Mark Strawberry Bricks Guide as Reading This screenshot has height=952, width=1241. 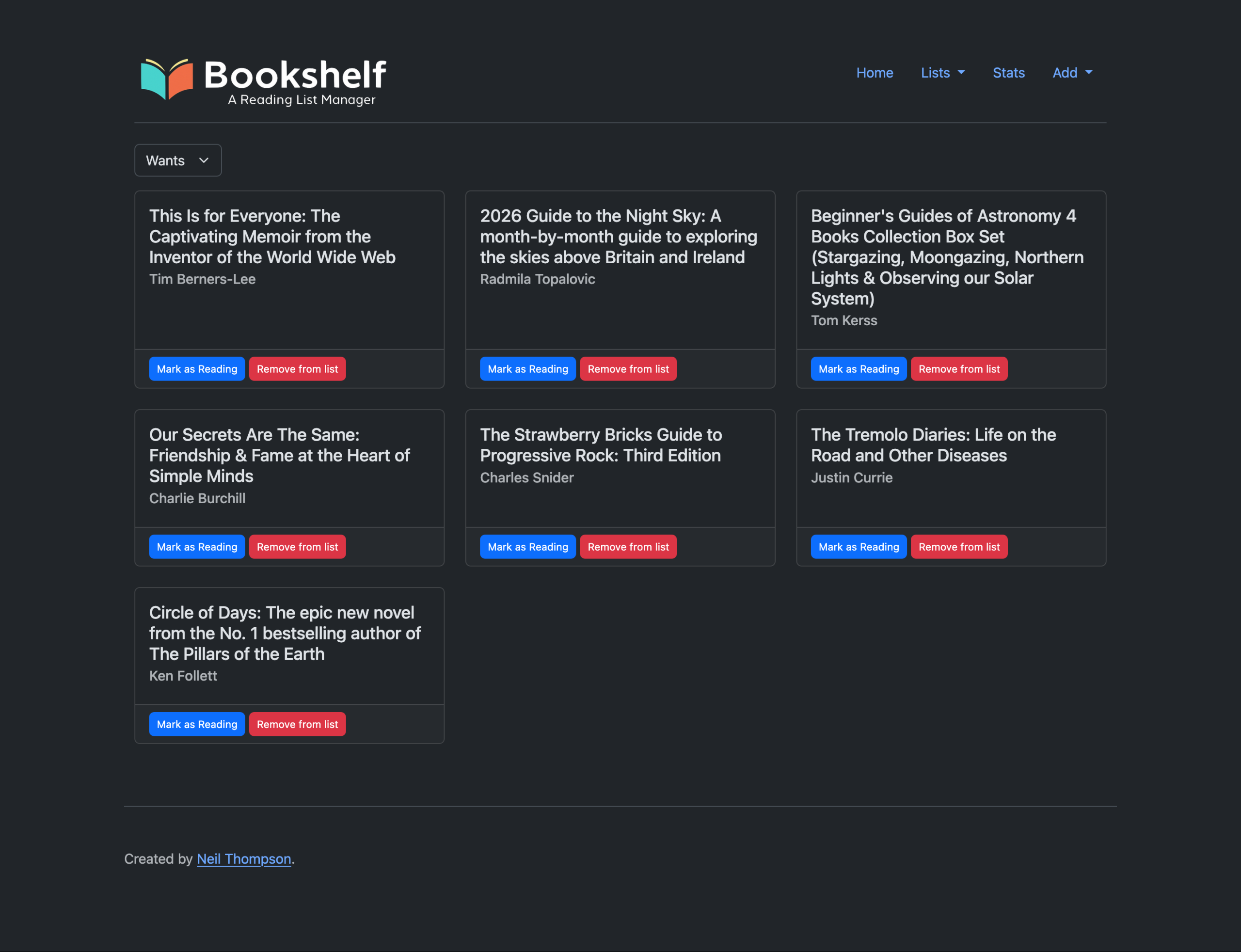[x=527, y=547]
